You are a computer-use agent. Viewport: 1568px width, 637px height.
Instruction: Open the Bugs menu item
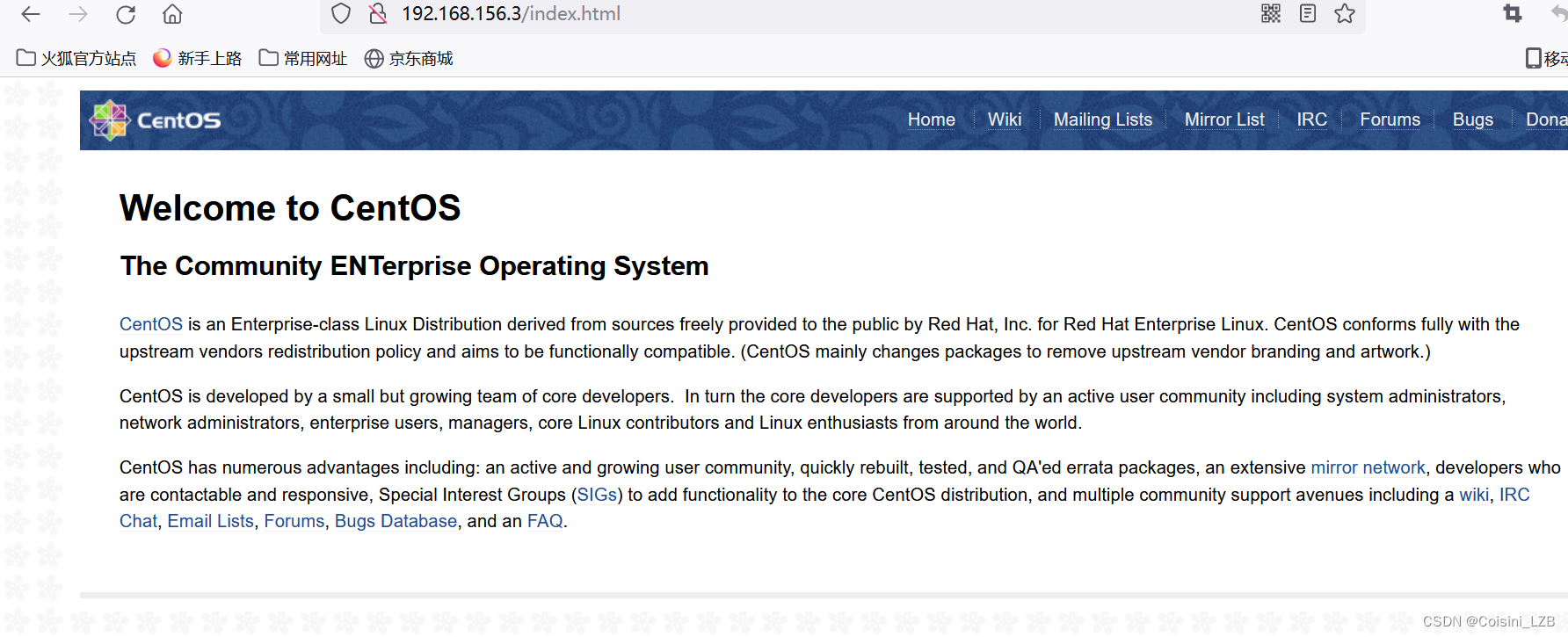point(1472,119)
